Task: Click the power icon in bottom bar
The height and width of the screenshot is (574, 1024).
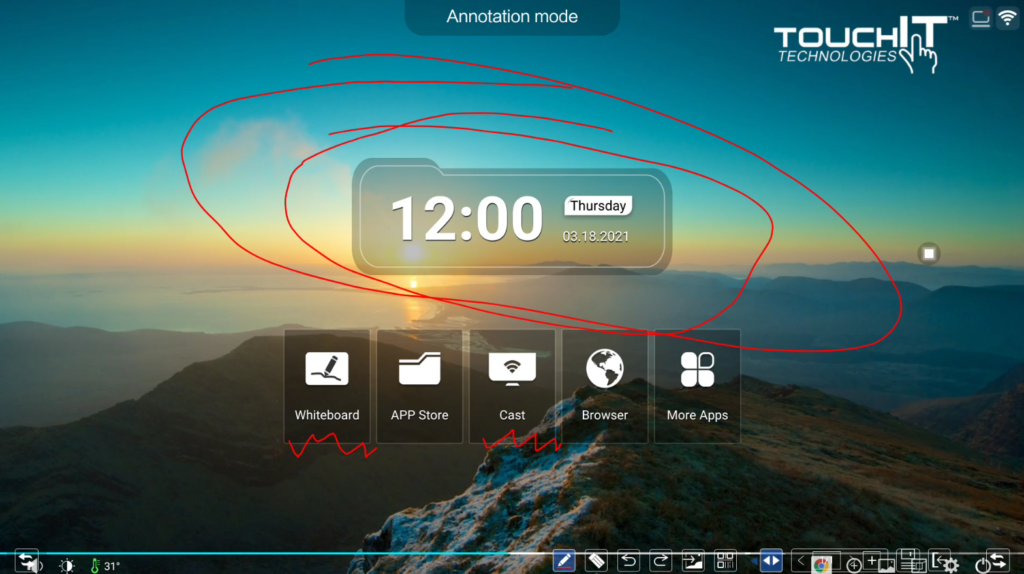Action: [x=983, y=566]
